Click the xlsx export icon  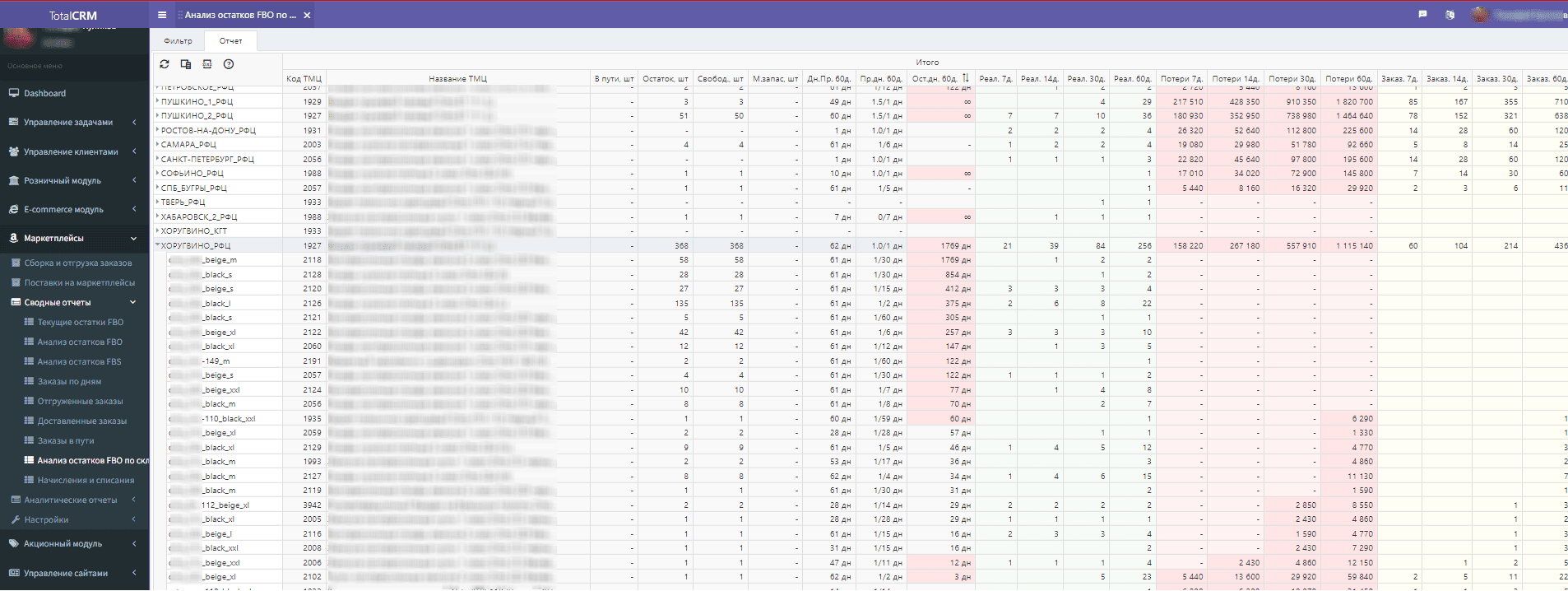click(x=207, y=64)
